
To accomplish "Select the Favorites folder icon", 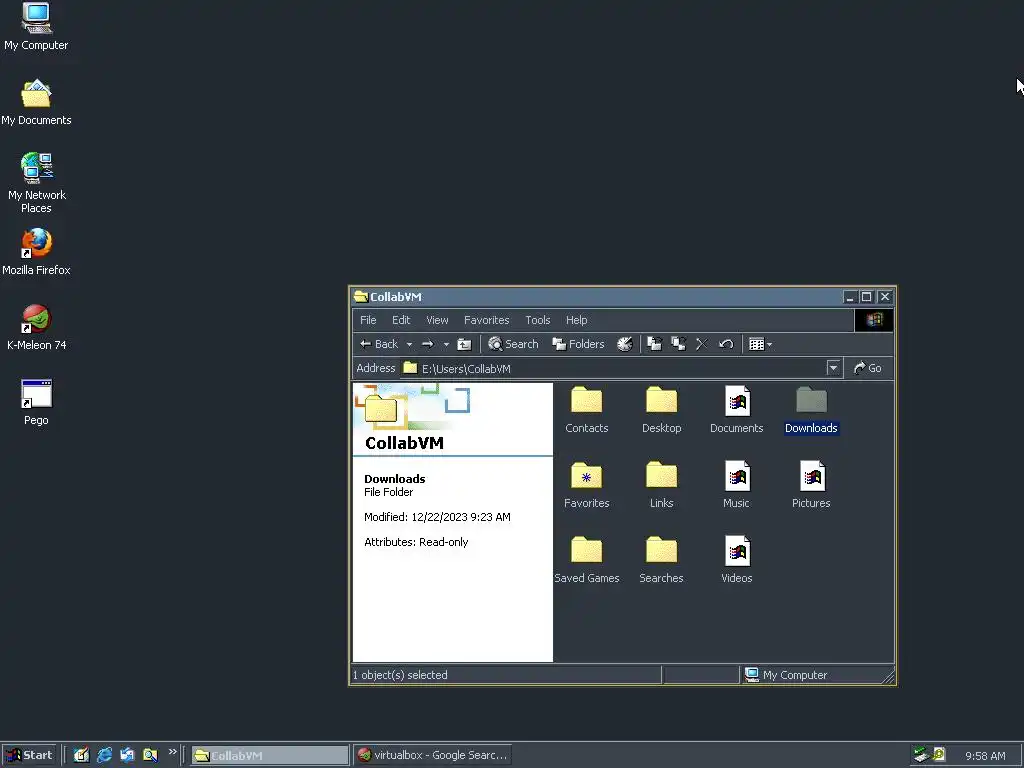I will coord(586,485).
